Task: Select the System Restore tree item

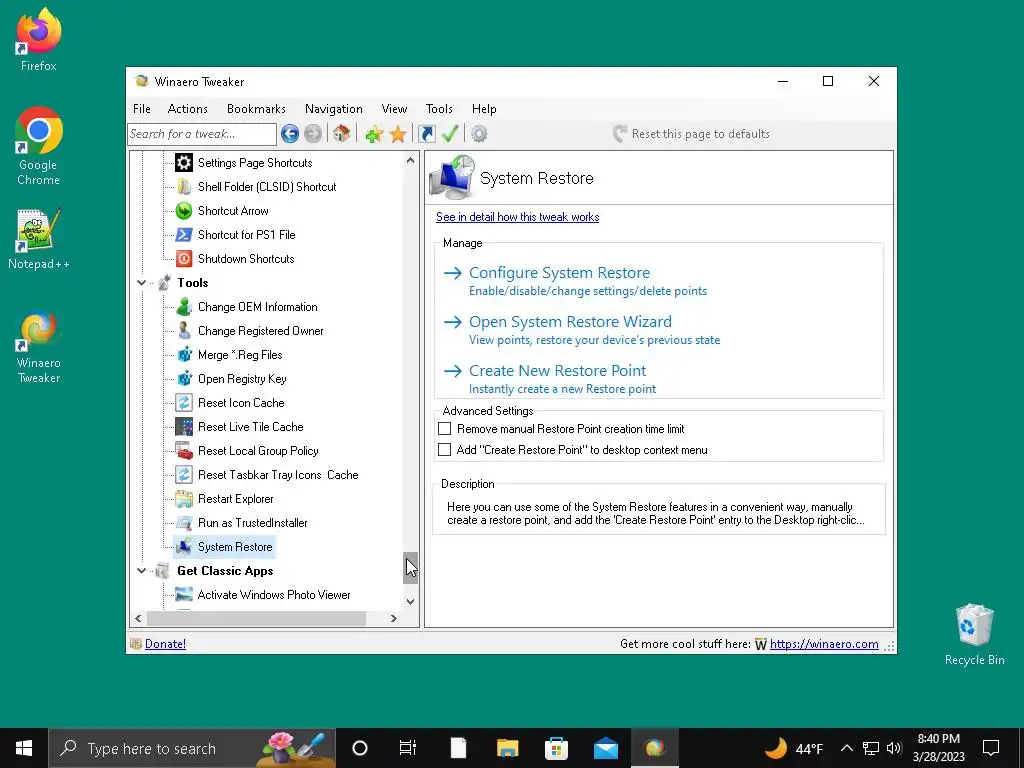Action: point(234,547)
